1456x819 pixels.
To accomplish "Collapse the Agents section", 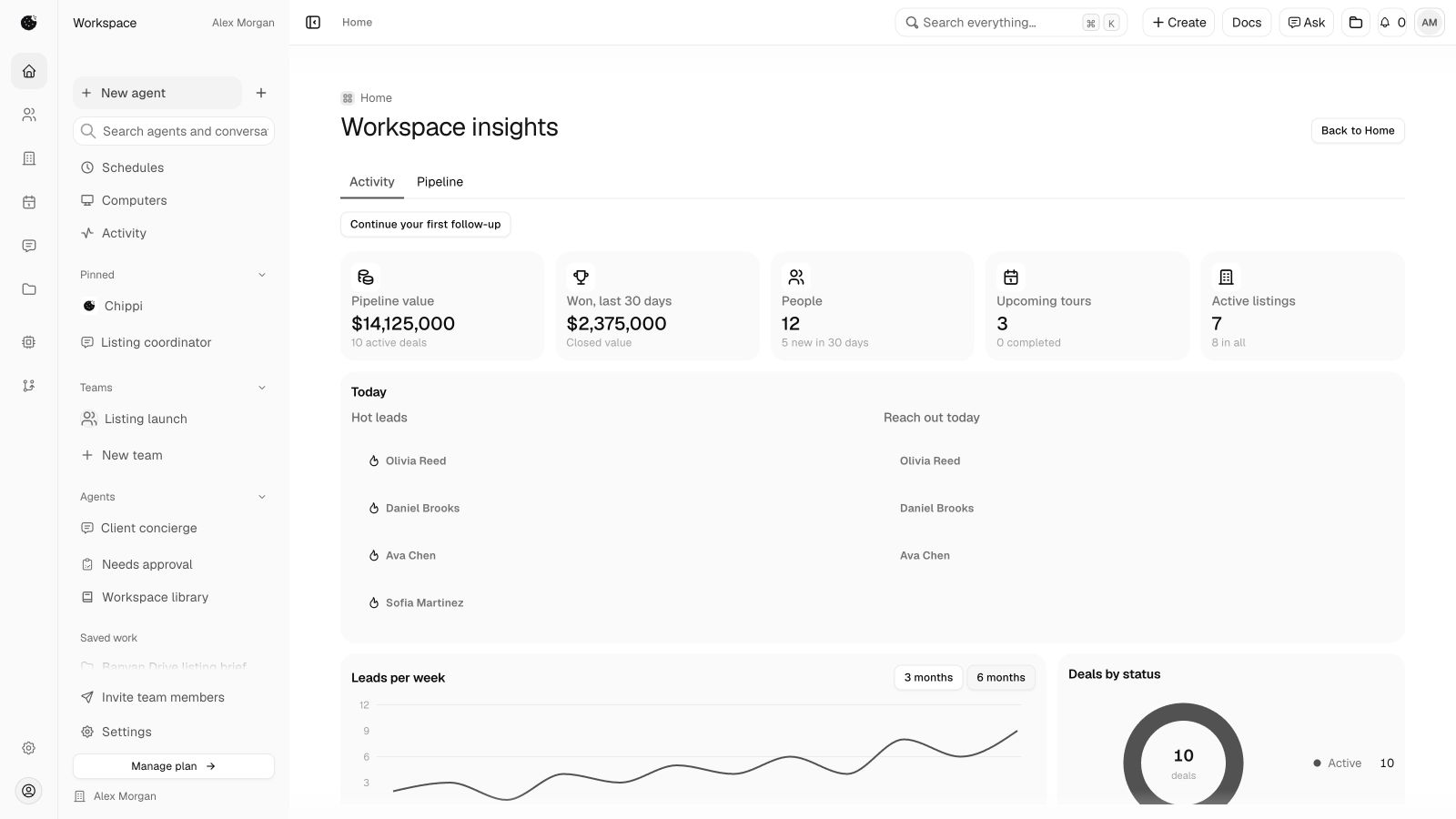I will (x=262, y=497).
